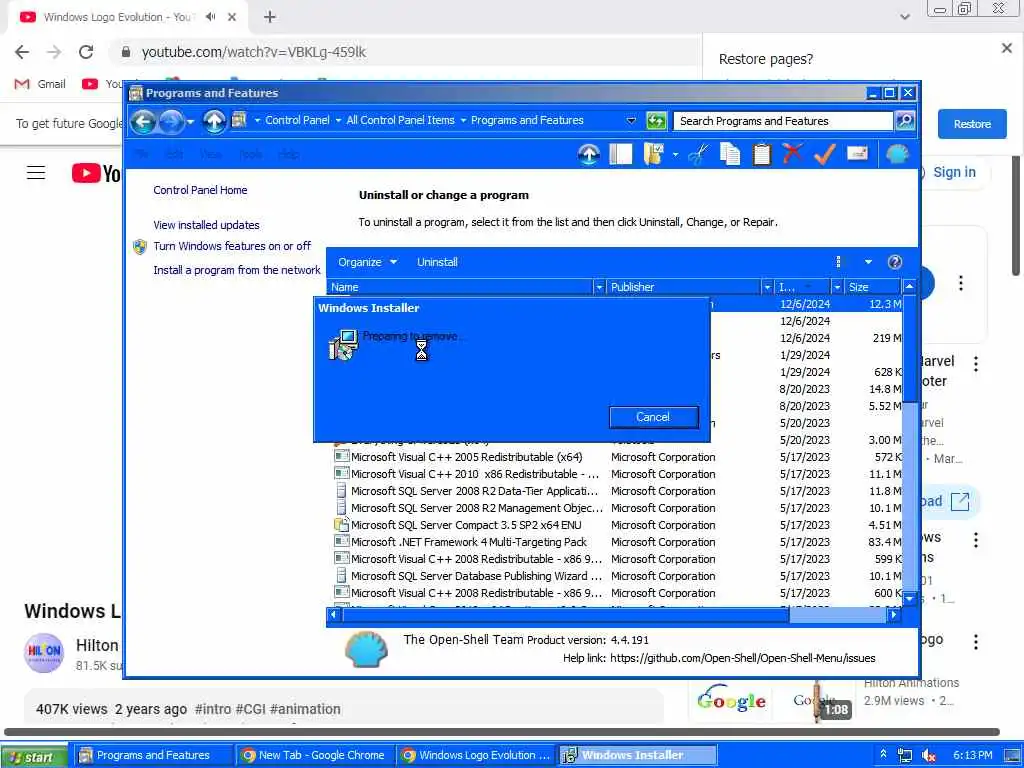Toggle the navigation pane toolbar icon

[x=620, y=154]
